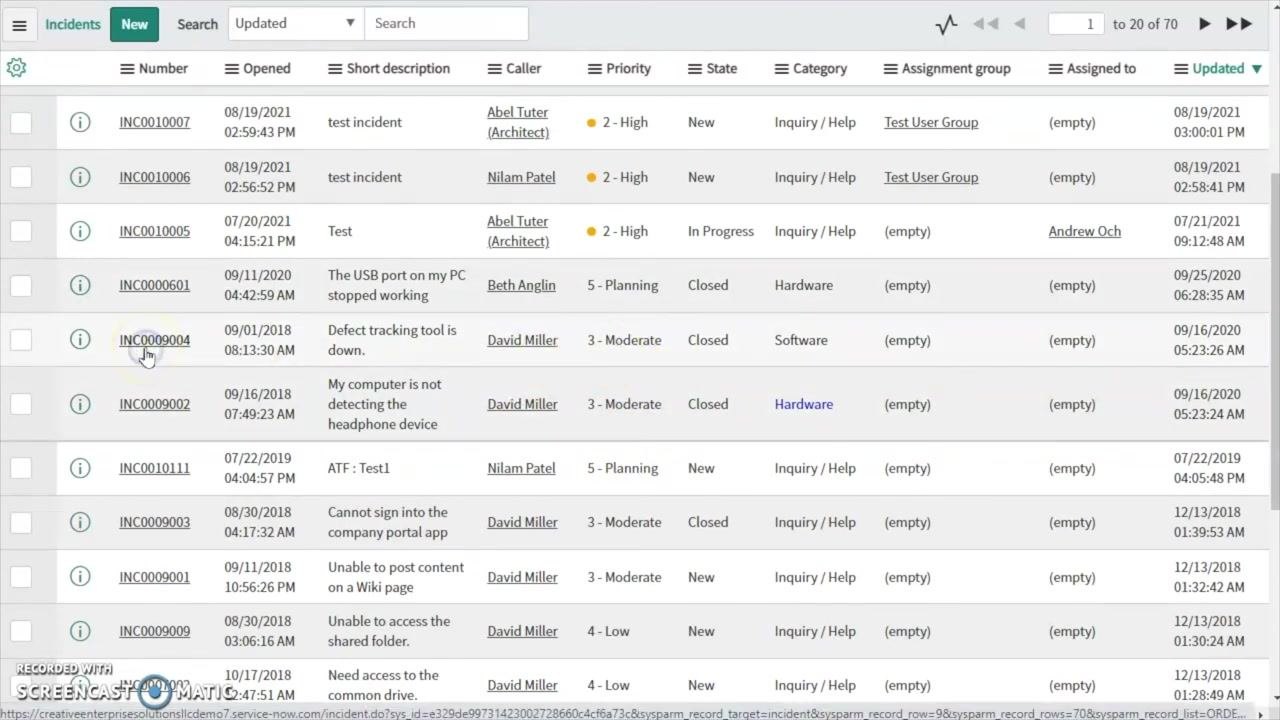Preview record info icon for INC0009002

[x=80, y=404]
